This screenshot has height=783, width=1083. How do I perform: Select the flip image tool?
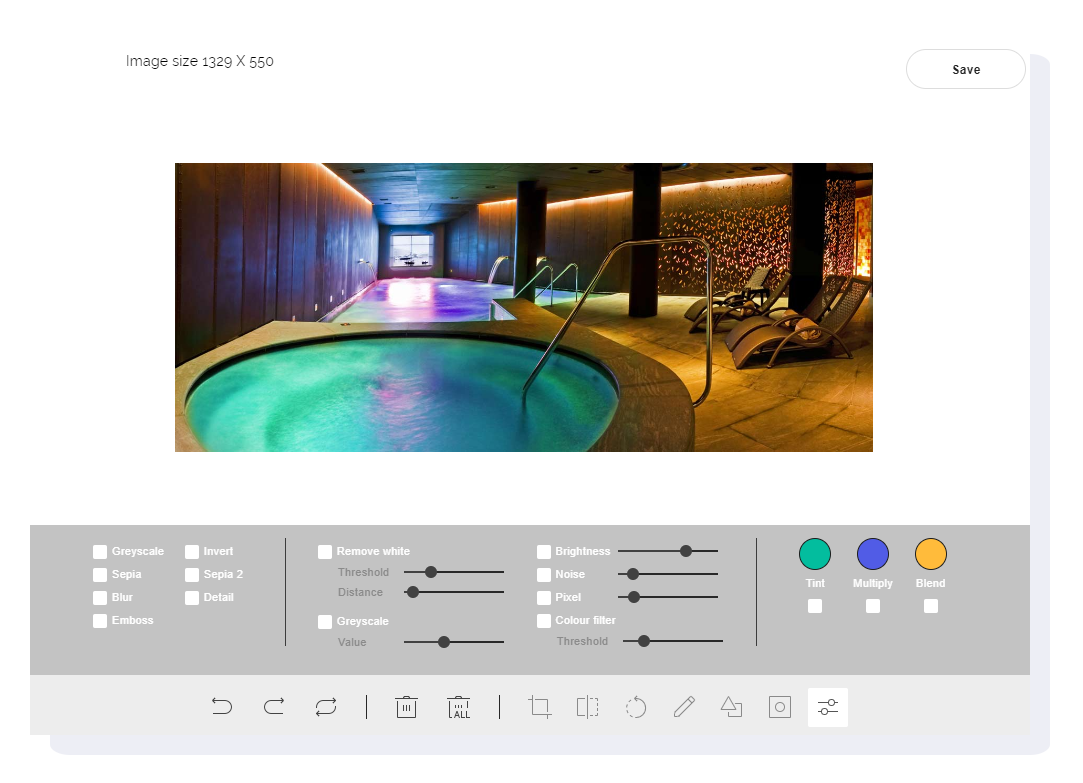[587, 707]
